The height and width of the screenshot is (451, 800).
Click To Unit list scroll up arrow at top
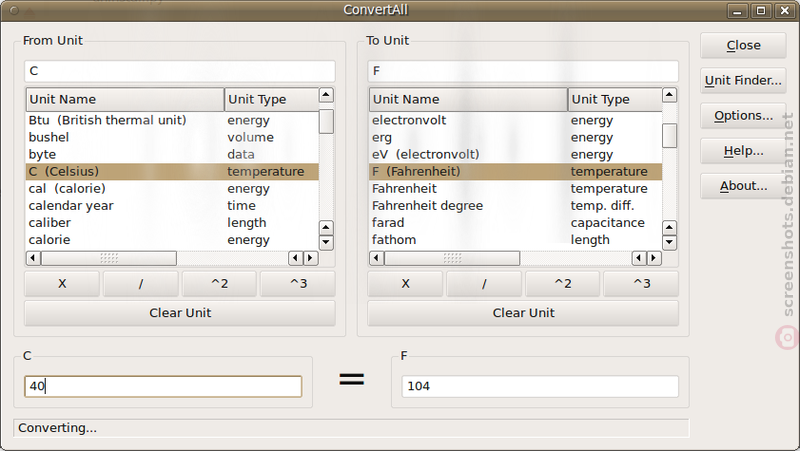(669, 95)
